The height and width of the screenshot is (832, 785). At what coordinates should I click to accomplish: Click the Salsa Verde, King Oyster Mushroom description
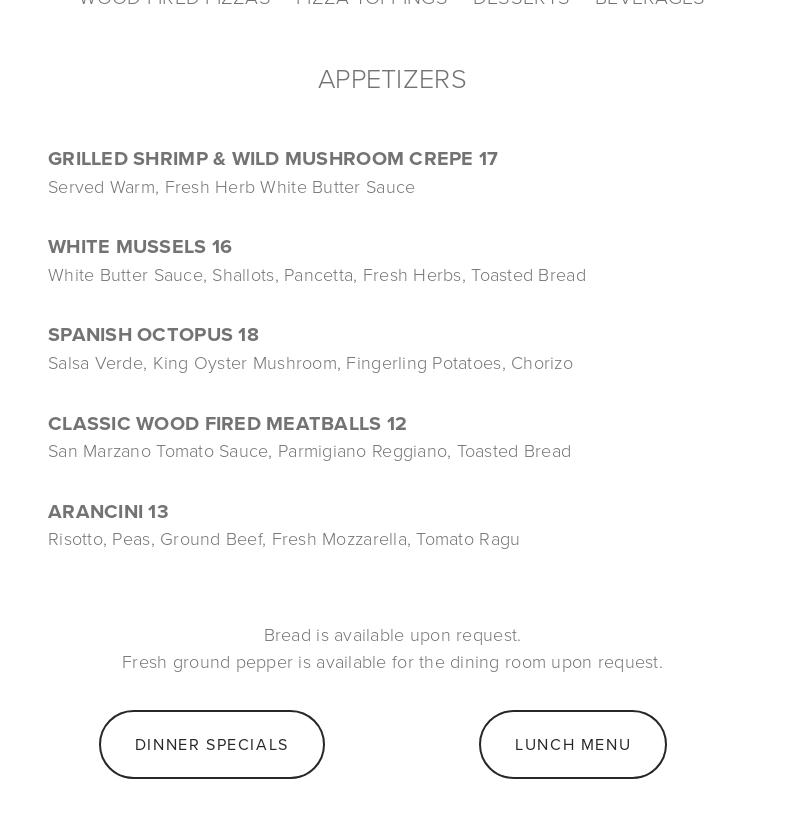click(x=310, y=363)
